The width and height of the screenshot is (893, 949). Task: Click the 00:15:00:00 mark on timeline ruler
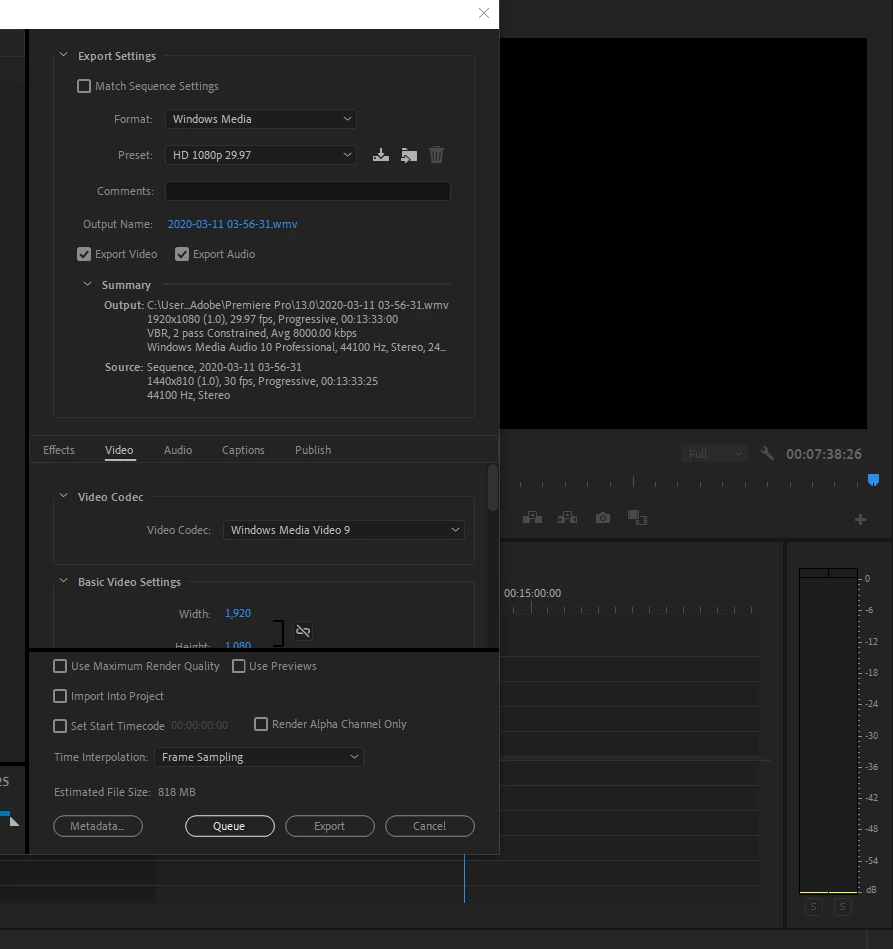(532, 594)
